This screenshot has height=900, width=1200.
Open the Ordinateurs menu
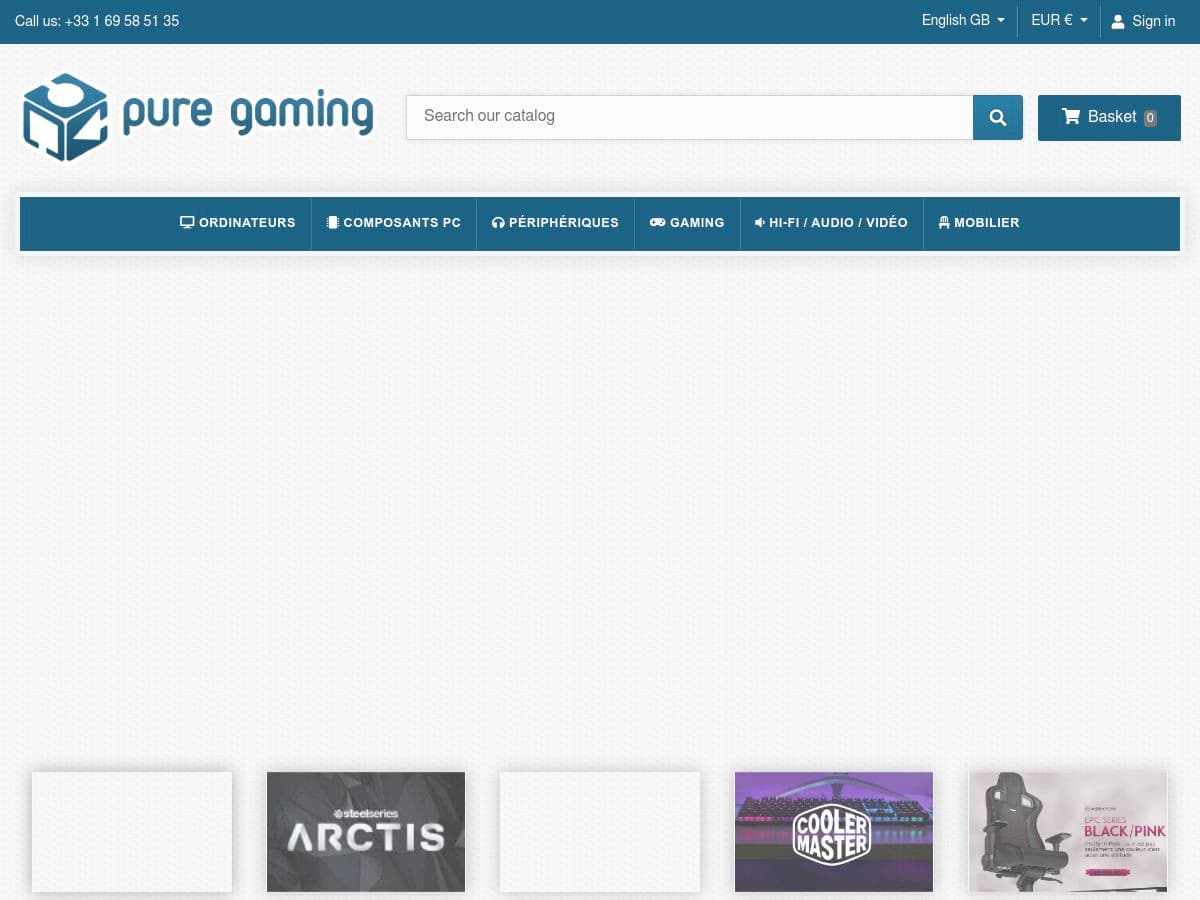238,223
